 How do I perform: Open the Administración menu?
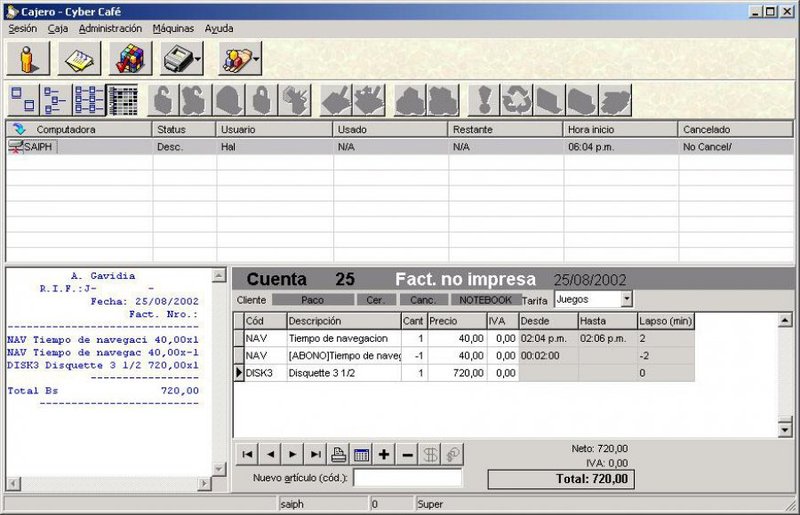110,29
